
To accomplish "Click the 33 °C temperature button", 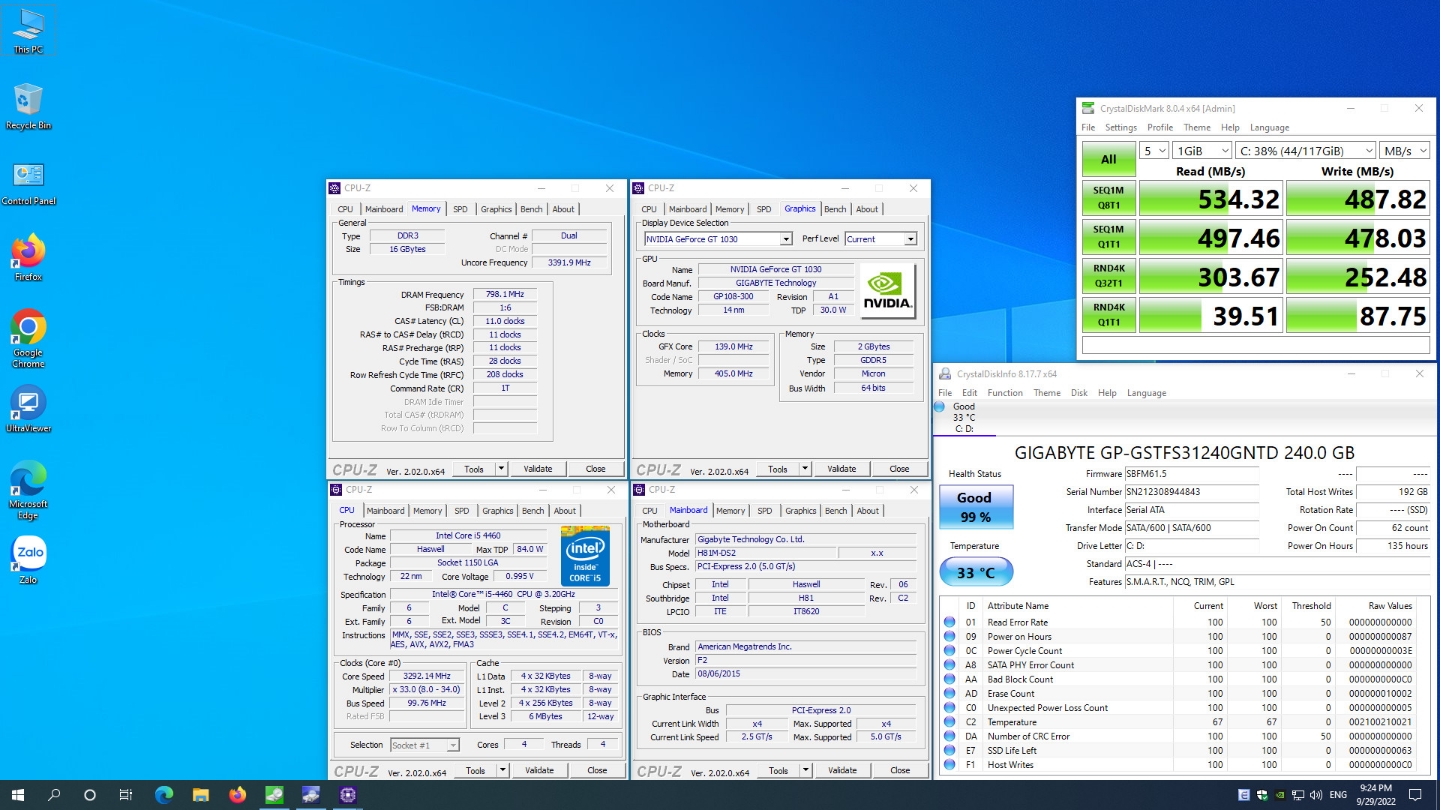I will [x=975, y=573].
